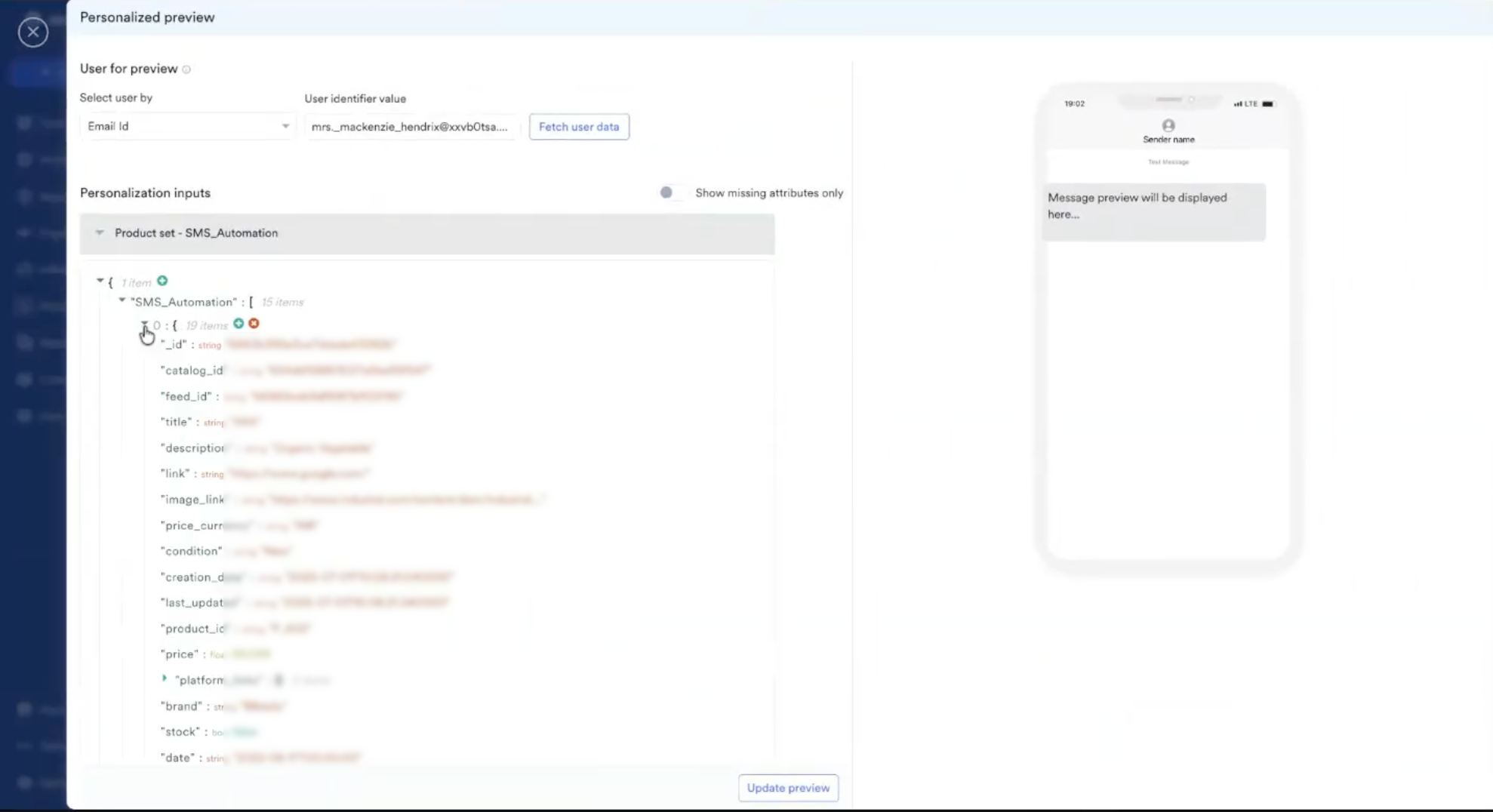Click the message preview bubble on the phone
The height and width of the screenshot is (812, 1493).
pos(1154,212)
